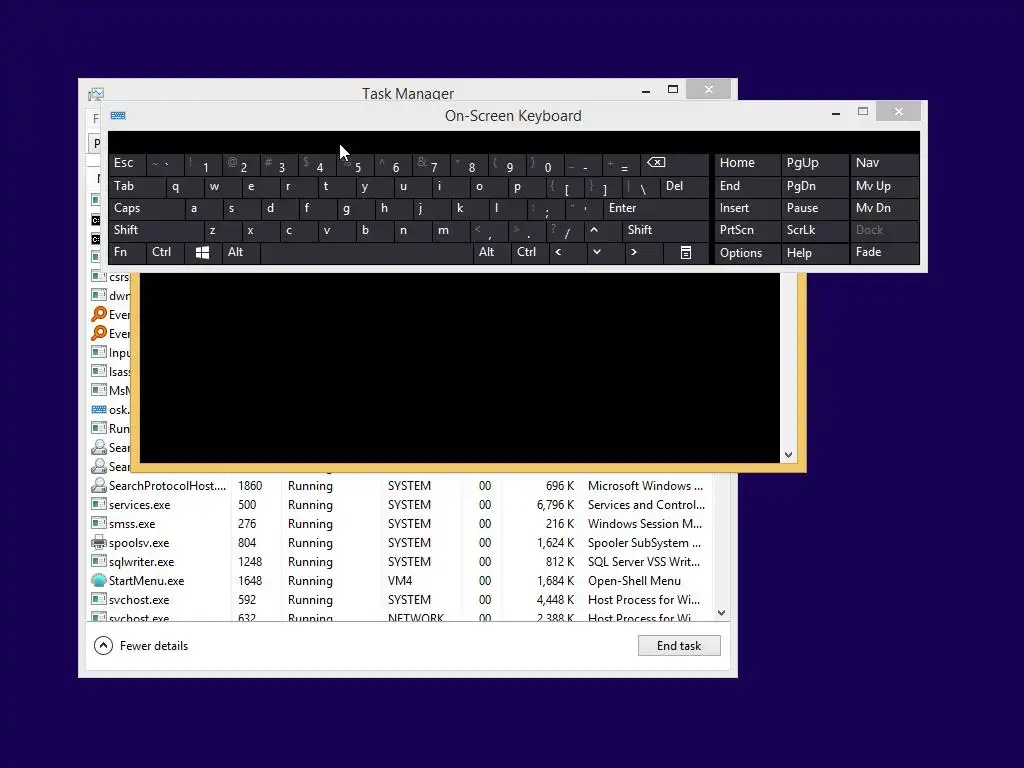Viewport: 1024px width, 768px height.
Task: Click the smss.exe process name
Action: 132,524
